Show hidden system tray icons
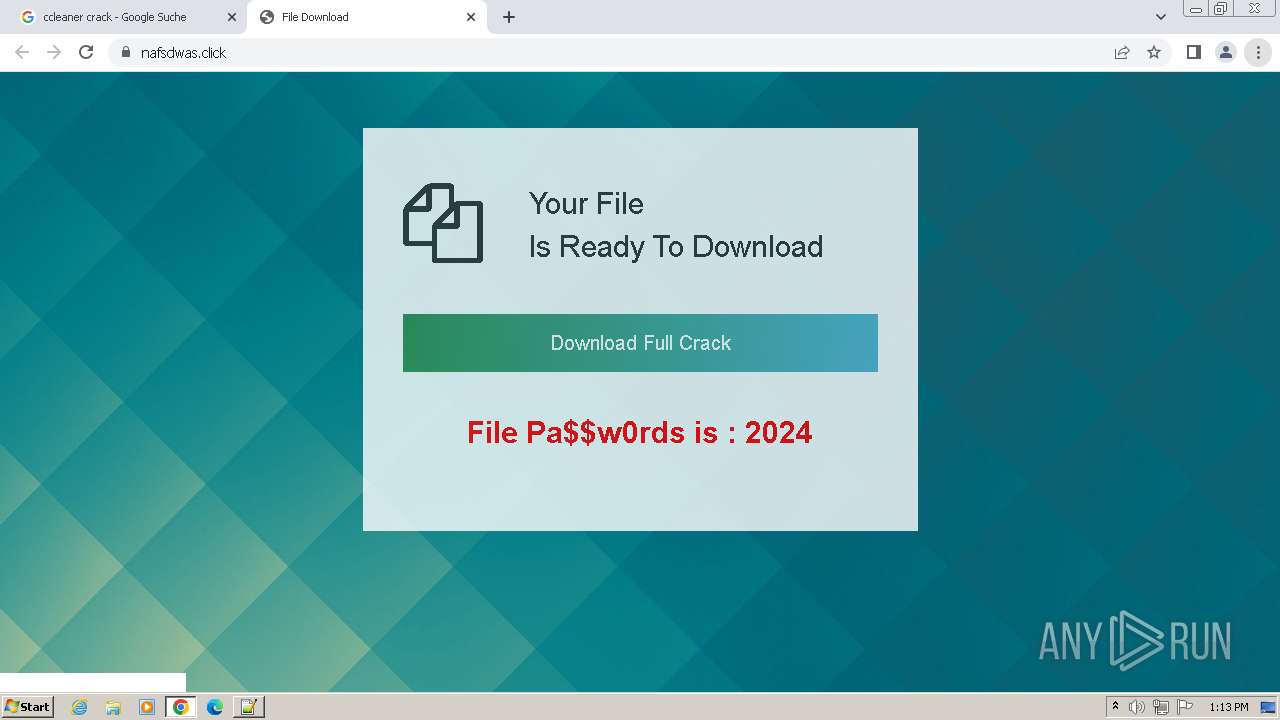1280x720 pixels. click(x=1116, y=707)
